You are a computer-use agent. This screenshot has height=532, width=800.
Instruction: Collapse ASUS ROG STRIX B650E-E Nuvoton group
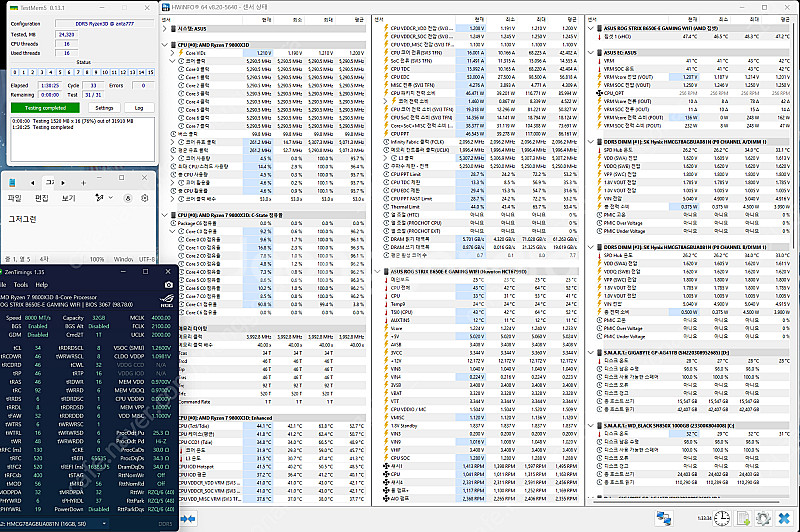tap(378, 271)
